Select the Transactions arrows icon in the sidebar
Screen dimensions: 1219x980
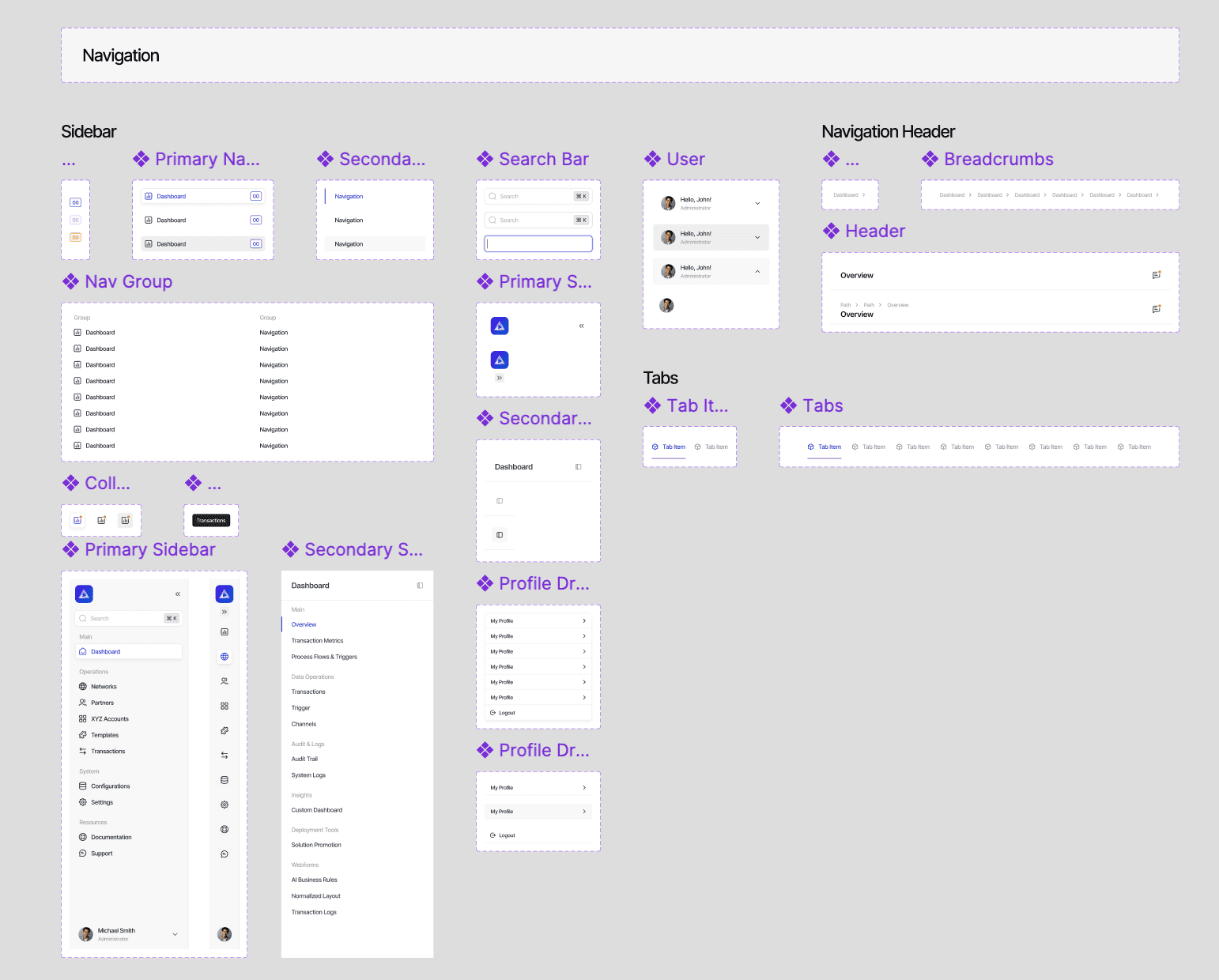coord(84,751)
